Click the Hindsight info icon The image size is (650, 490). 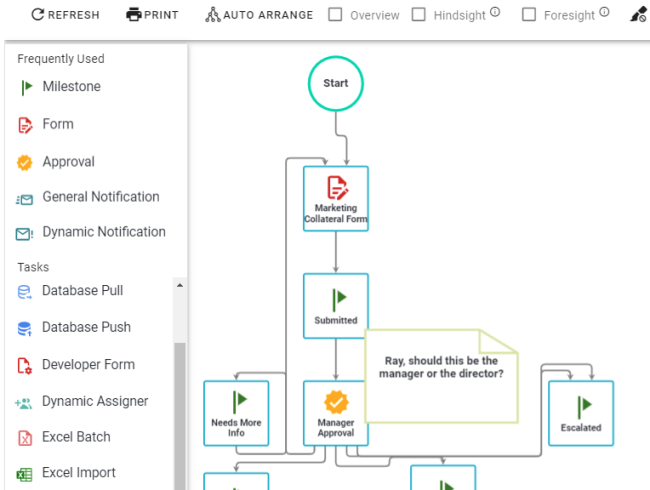pyautogui.click(x=495, y=12)
